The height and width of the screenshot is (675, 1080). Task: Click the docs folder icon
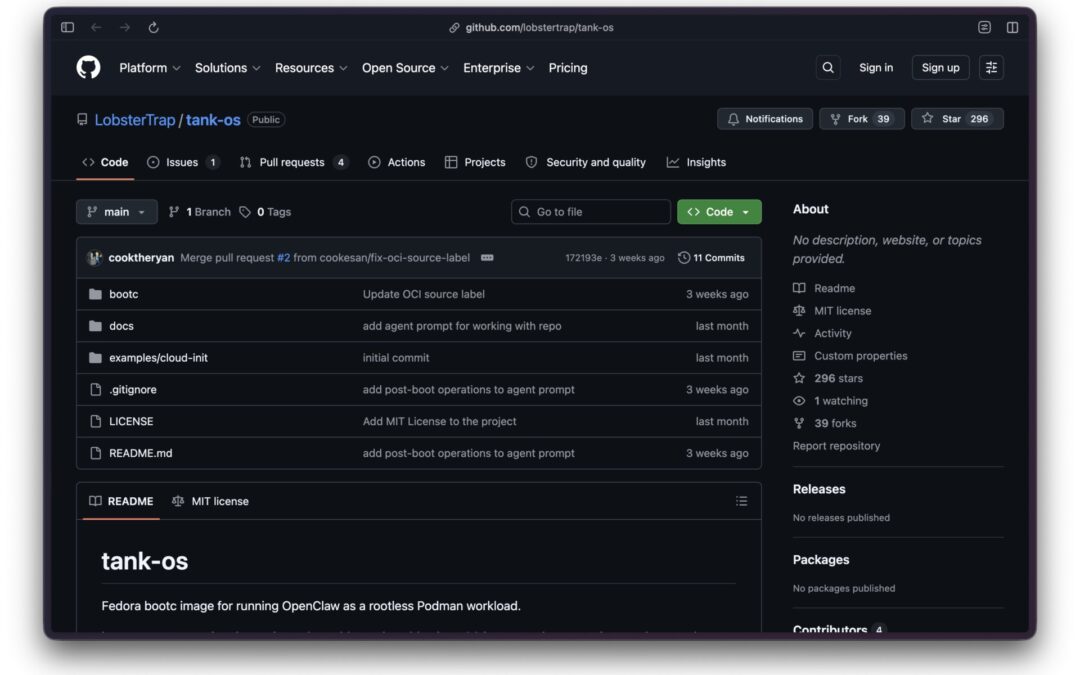point(95,326)
